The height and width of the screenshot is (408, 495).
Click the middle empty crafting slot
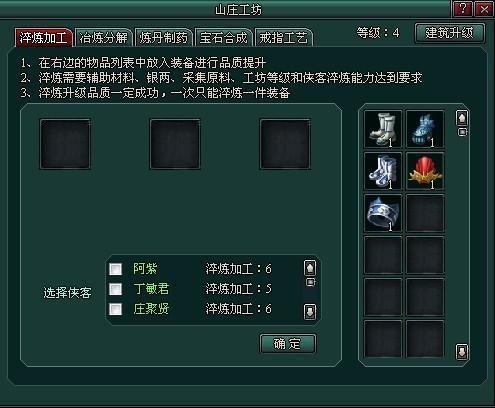(x=175, y=144)
